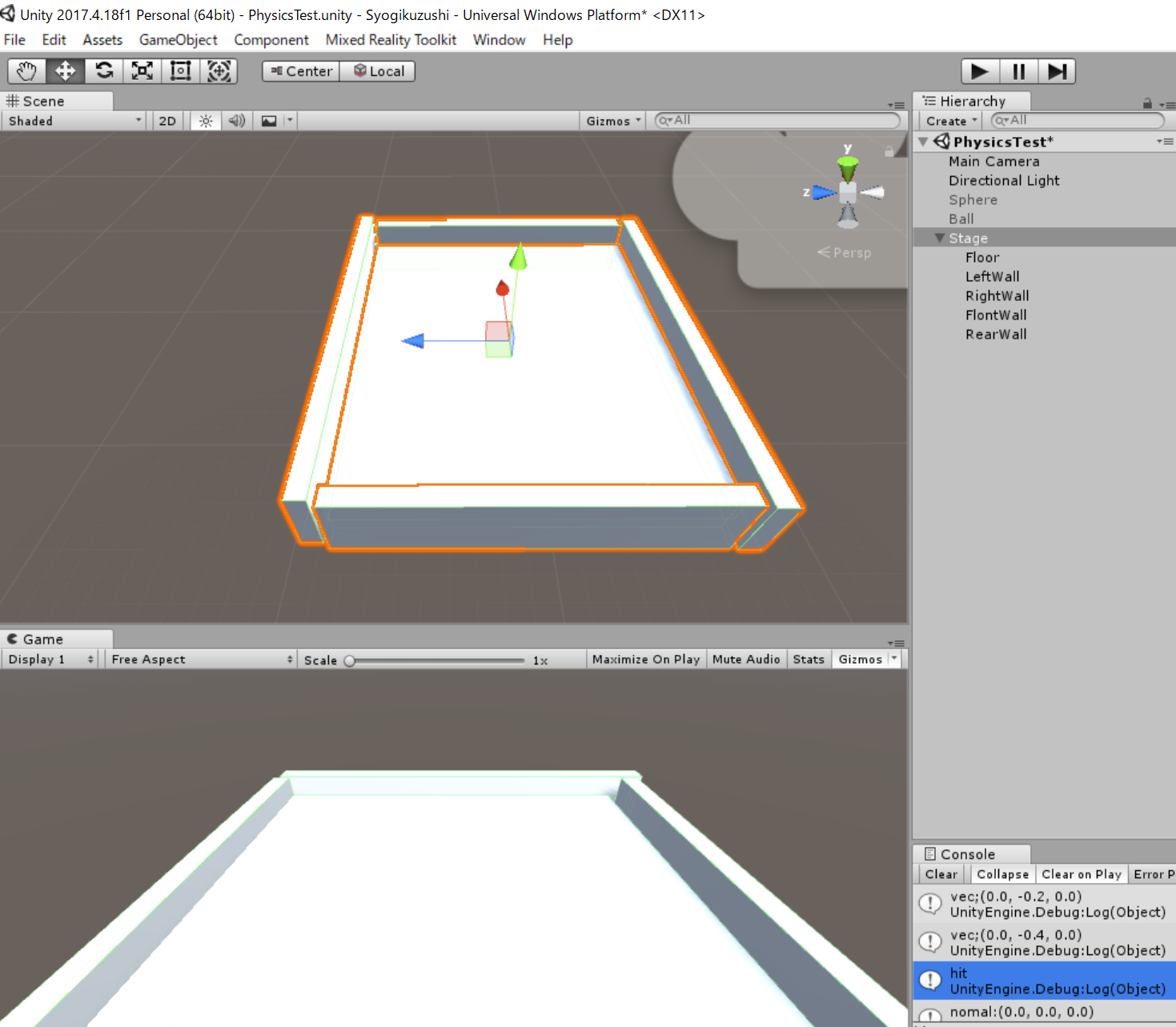Select the Move tool
The width and height of the screenshot is (1176, 1027).
click(64, 70)
